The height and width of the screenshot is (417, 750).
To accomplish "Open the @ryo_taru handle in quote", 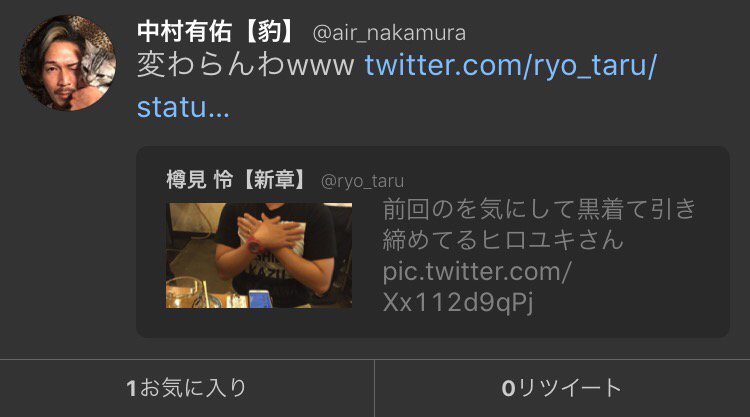I will pyautogui.click(x=363, y=181).
